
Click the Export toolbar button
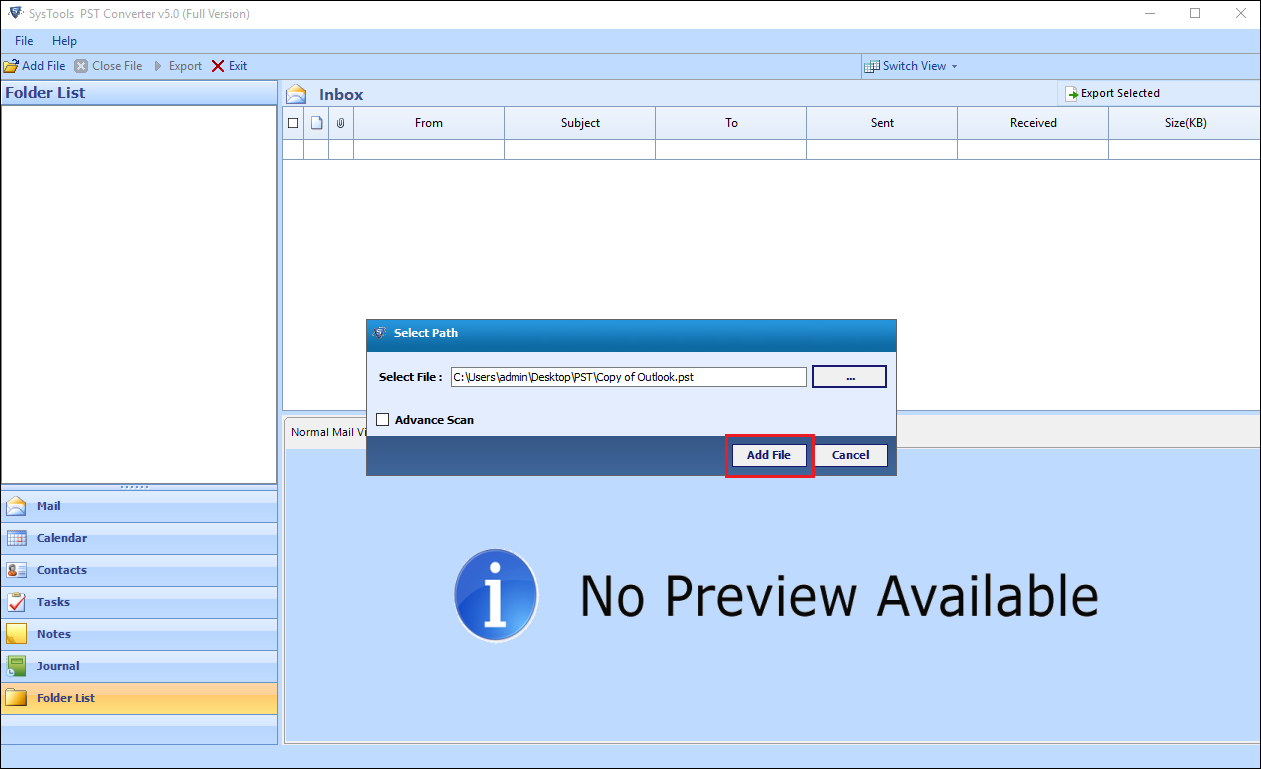[177, 66]
